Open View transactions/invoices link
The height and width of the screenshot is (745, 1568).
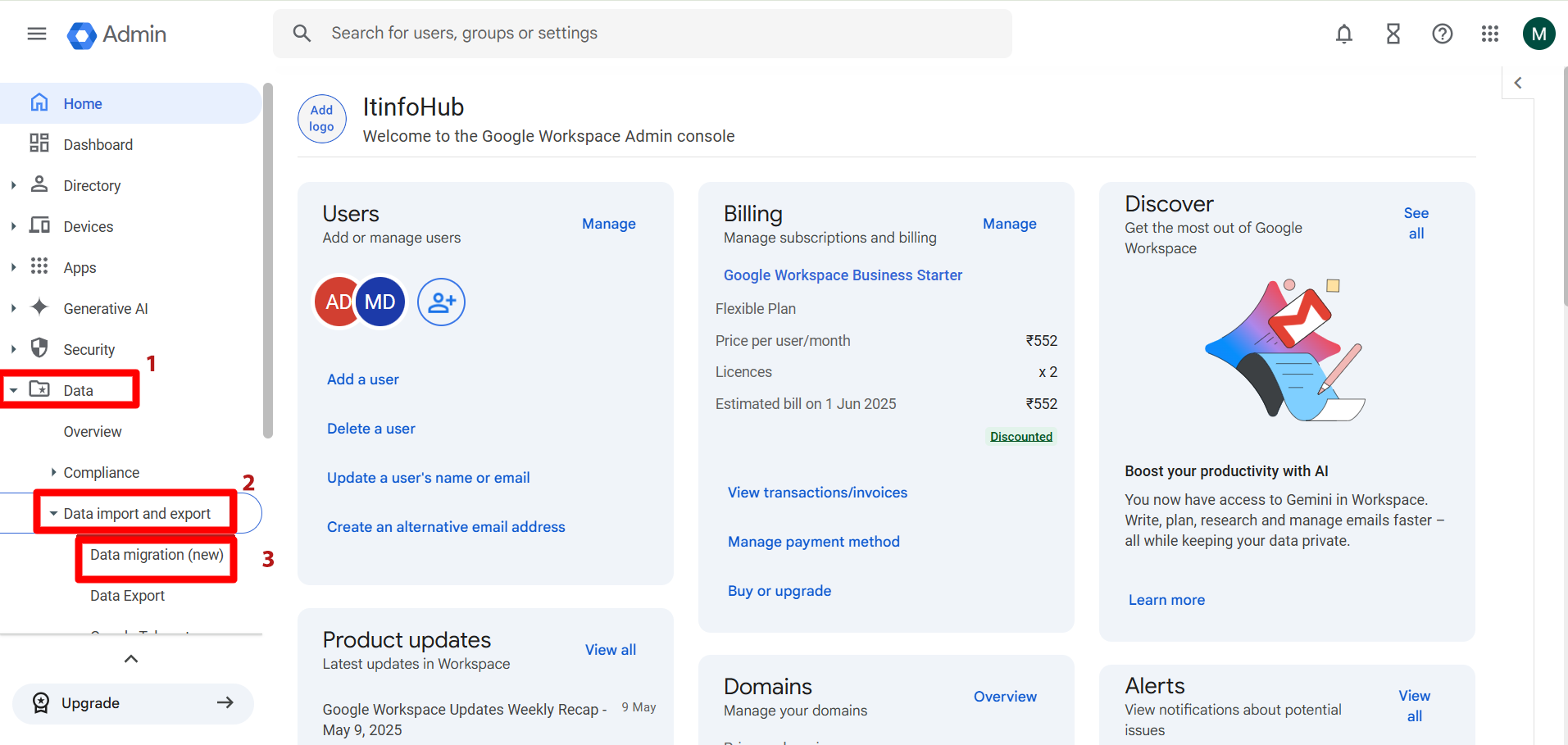coord(818,493)
